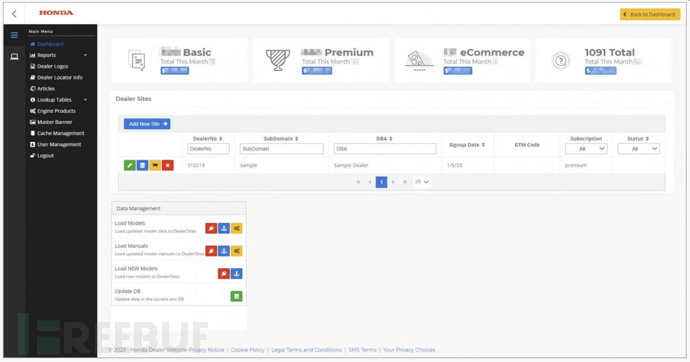Click the green Update DB icon
Viewport: 690px width, 362px height.
coord(236,296)
